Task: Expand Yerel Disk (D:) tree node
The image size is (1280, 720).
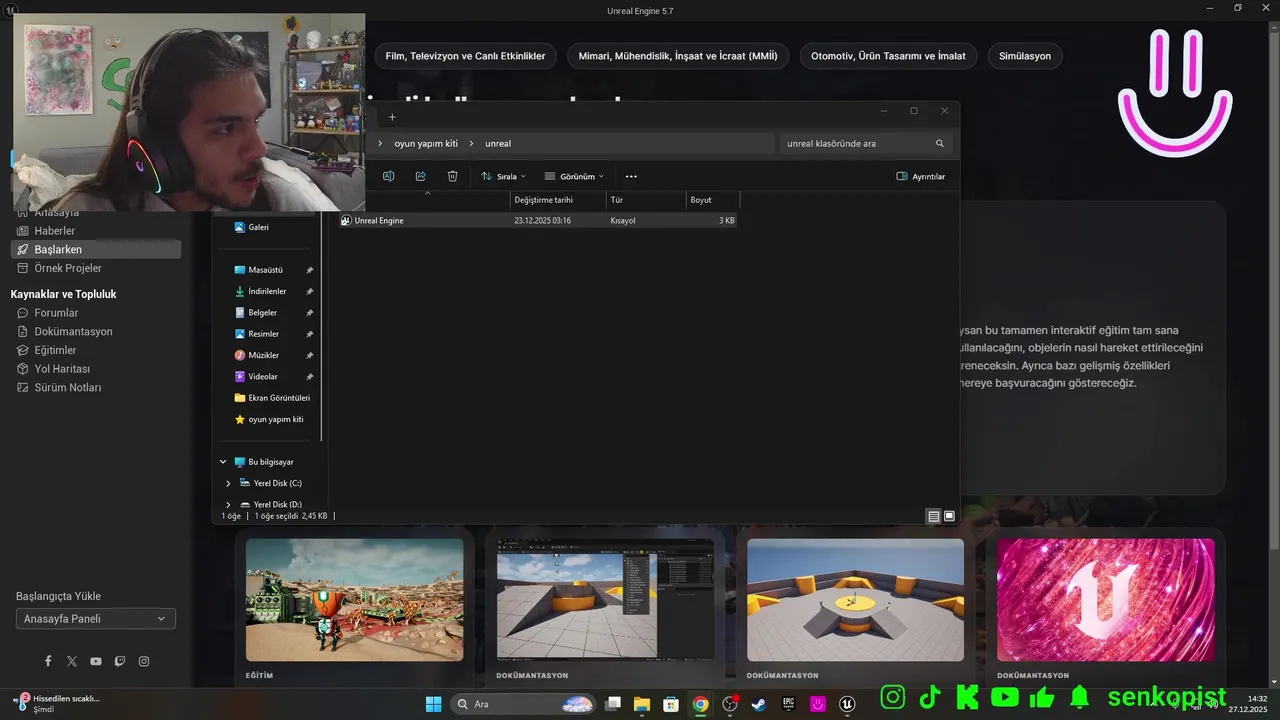Action: [228, 505]
